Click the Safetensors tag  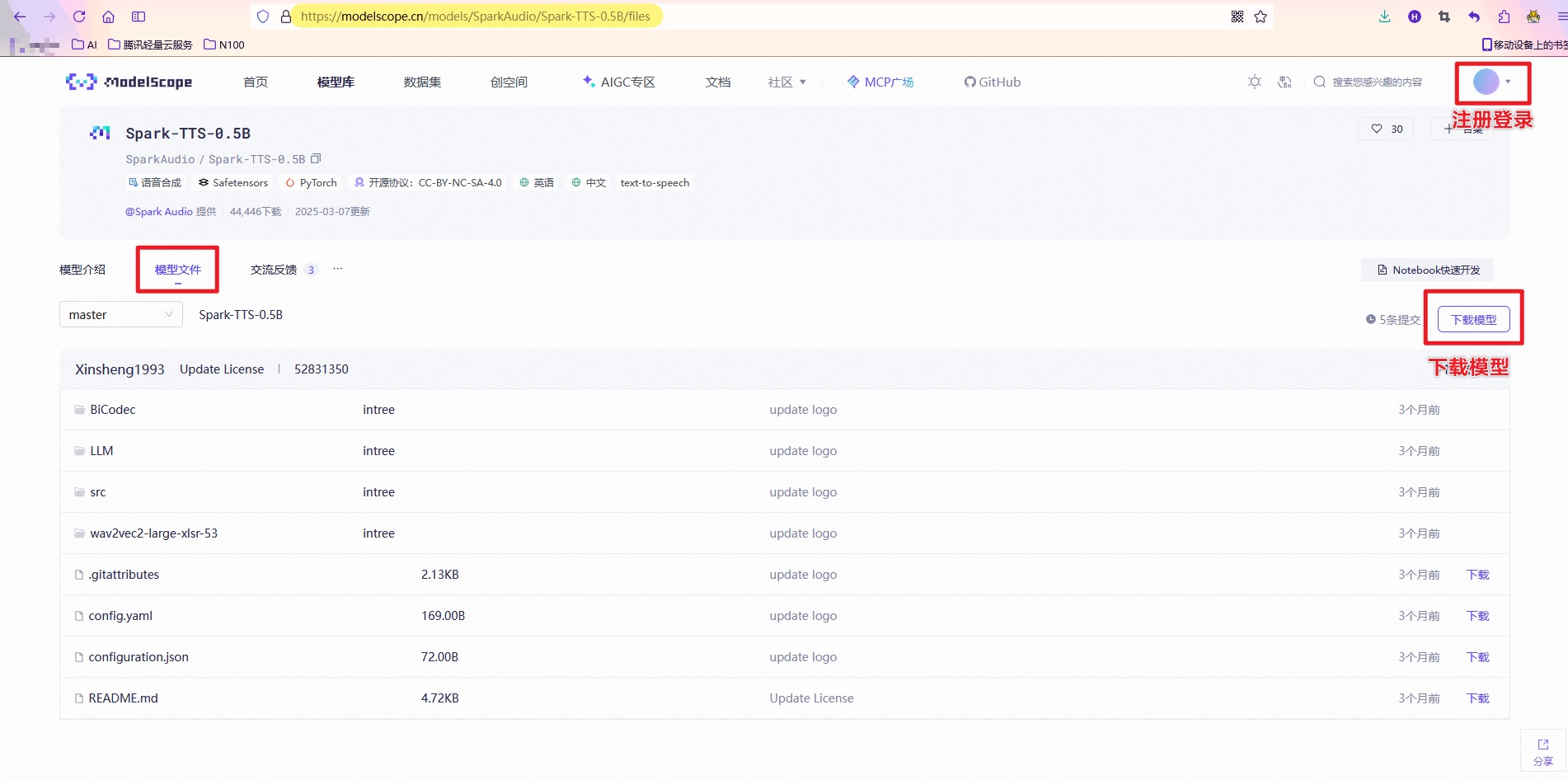pyautogui.click(x=233, y=182)
